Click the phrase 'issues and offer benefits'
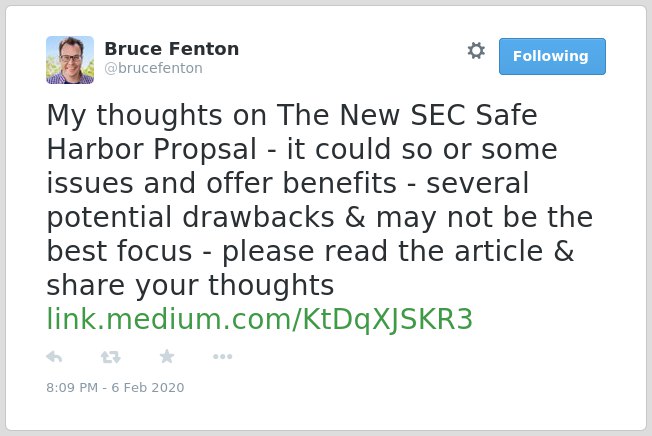The image size is (652, 436). (222, 183)
